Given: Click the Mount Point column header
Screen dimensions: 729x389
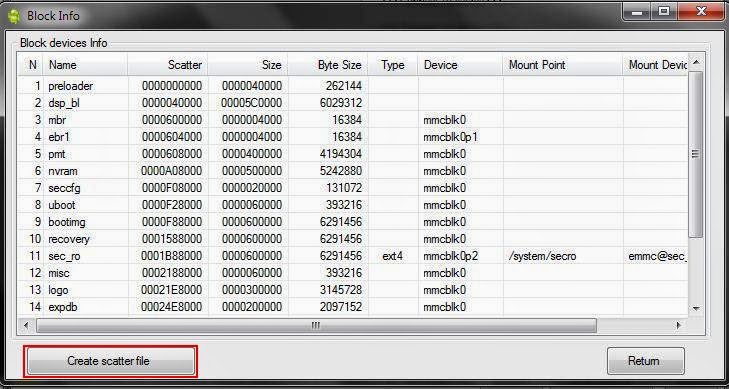Looking at the screenshot, I should 563,65.
